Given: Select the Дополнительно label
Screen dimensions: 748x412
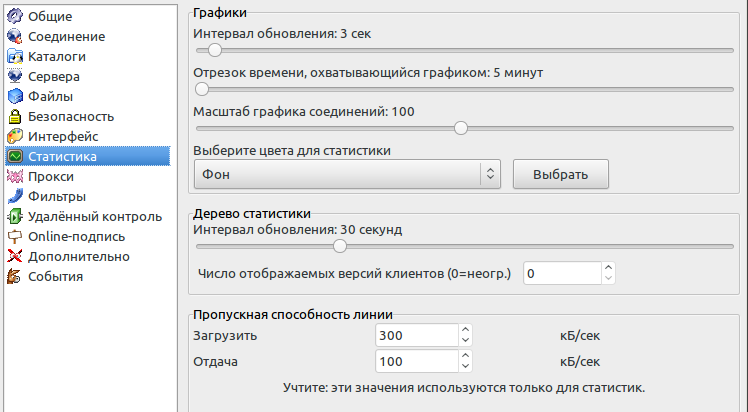Looking at the screenshot, I should coord(79,257).
